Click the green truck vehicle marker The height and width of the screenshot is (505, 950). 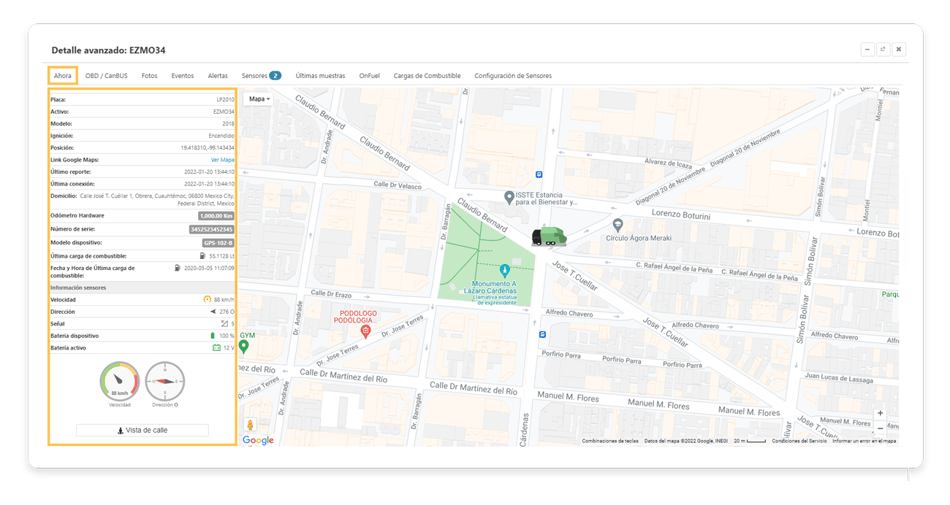click(549, 237)
